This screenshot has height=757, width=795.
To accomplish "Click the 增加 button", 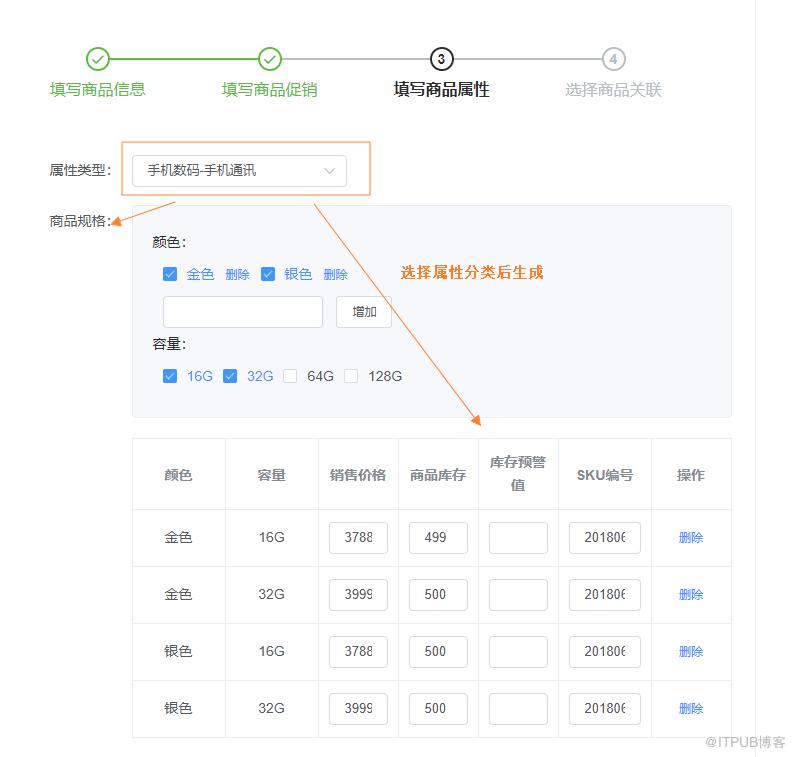I will click(364, 312).
